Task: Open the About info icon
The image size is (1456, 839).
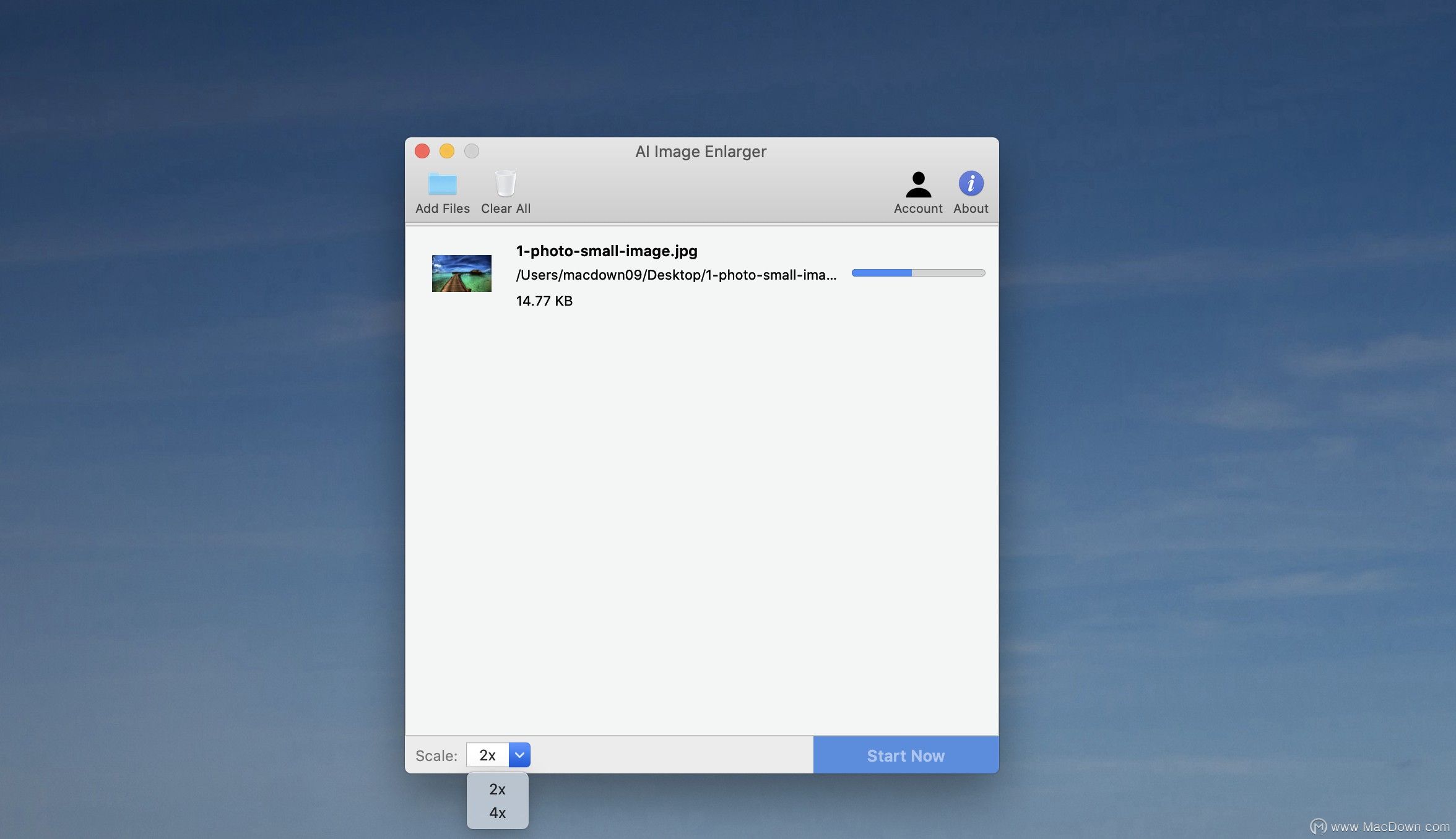Action: pyautogui.click(x=971, y=183)
